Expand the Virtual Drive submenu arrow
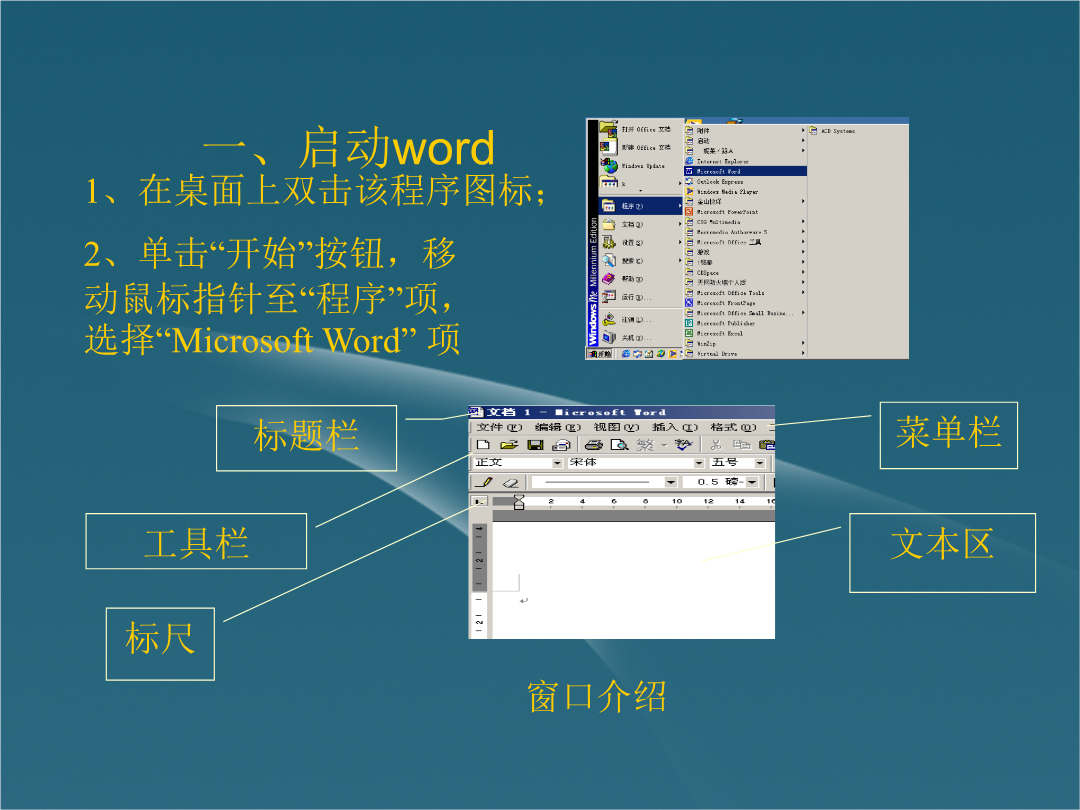Viewport: 1080px width, 810px height. (802, 353)
